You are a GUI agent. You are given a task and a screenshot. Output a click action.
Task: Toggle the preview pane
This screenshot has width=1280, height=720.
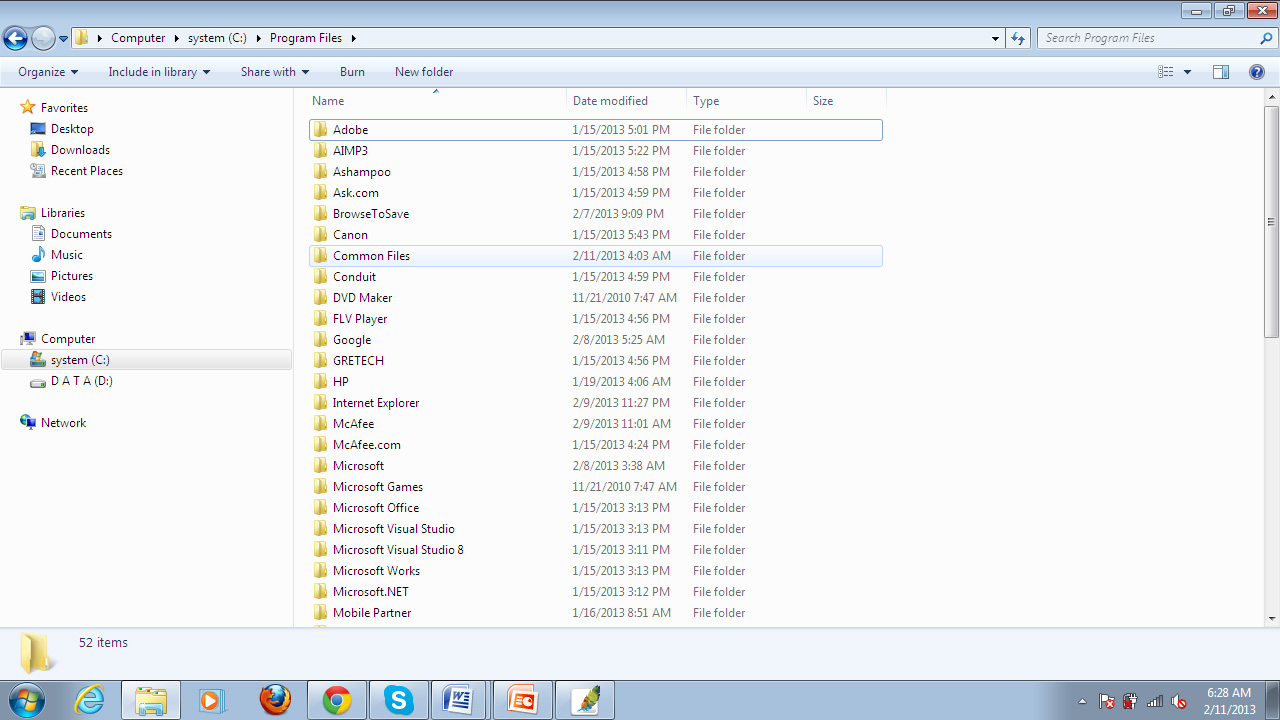[x=1220, y=72]
